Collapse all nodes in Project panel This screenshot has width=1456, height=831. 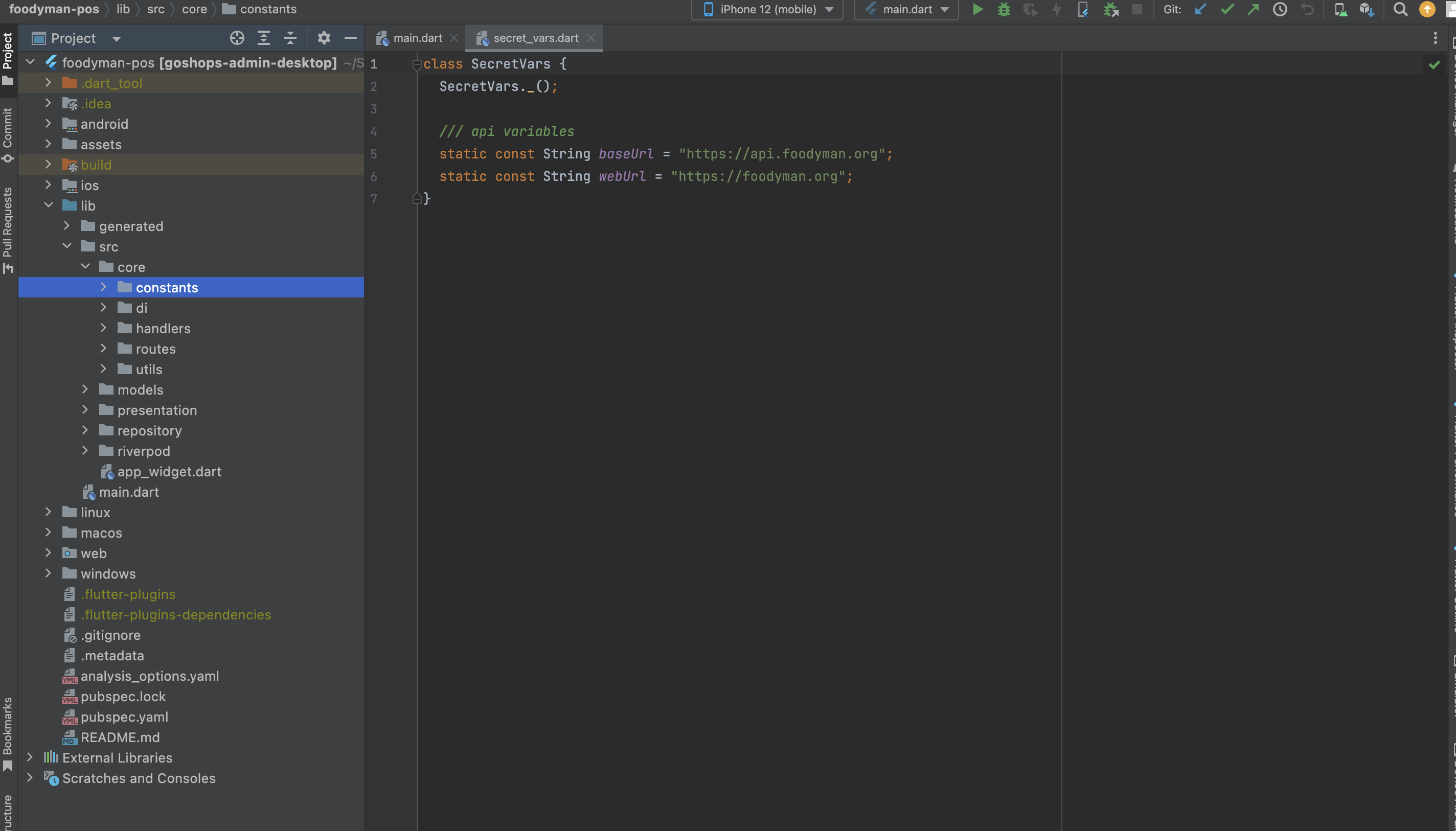pyautogui.click(x=290, y=38)
